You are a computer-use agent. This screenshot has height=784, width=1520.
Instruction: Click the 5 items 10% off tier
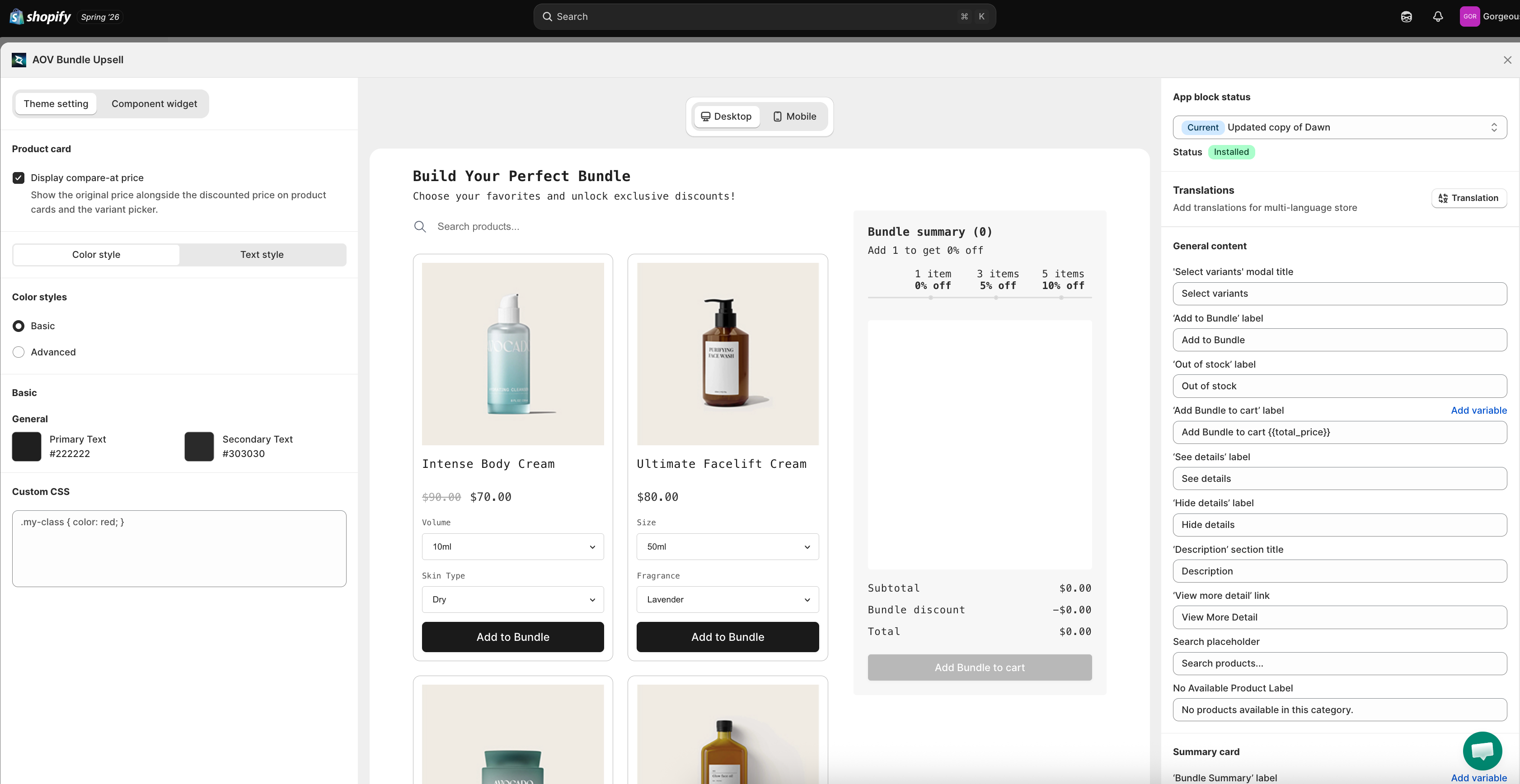pyautogui.click(x=1063, y=280)
